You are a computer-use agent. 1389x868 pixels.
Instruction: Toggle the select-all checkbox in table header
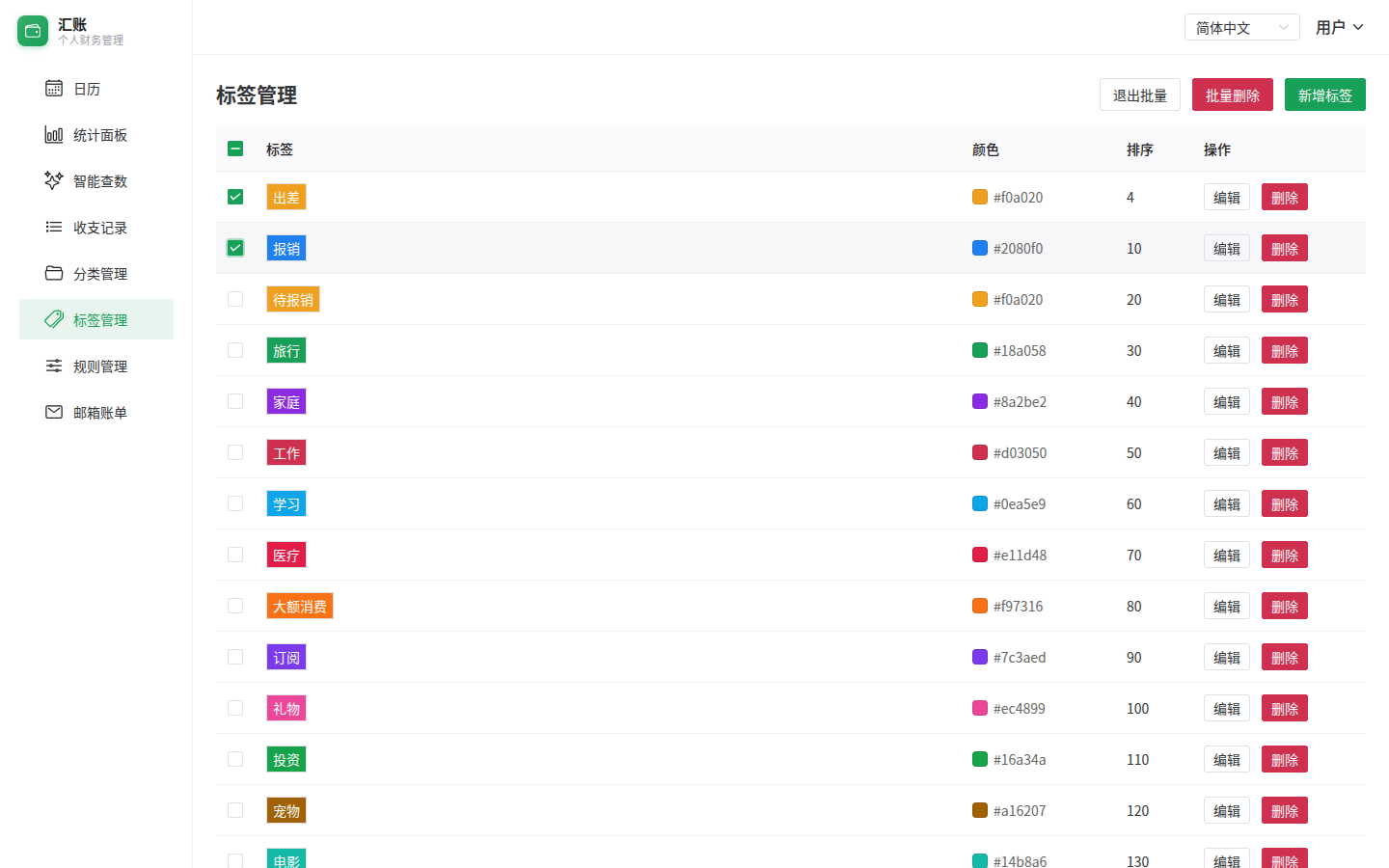[x=235, y=149]
